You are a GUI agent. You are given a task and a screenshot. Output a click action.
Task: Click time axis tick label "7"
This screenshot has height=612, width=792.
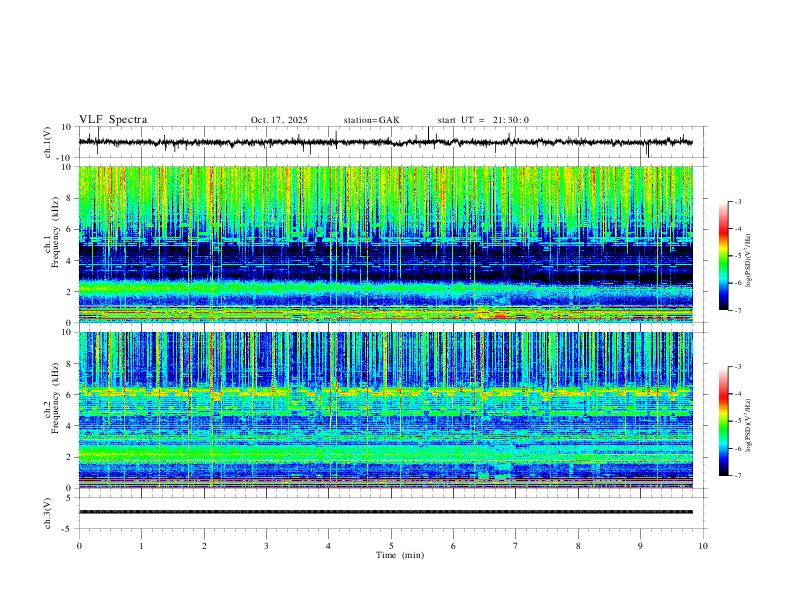516,546
